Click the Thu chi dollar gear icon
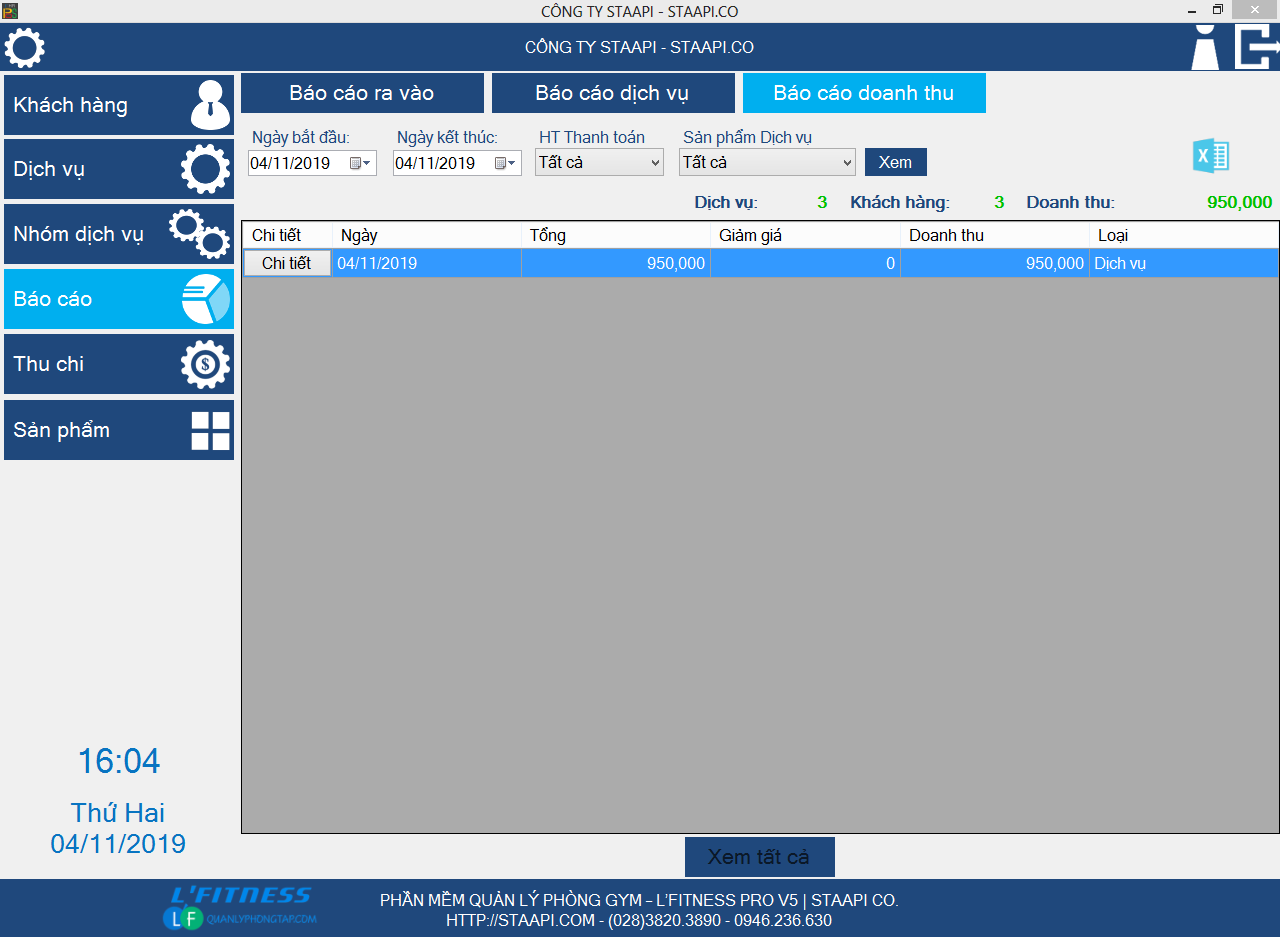 [205, 364]
